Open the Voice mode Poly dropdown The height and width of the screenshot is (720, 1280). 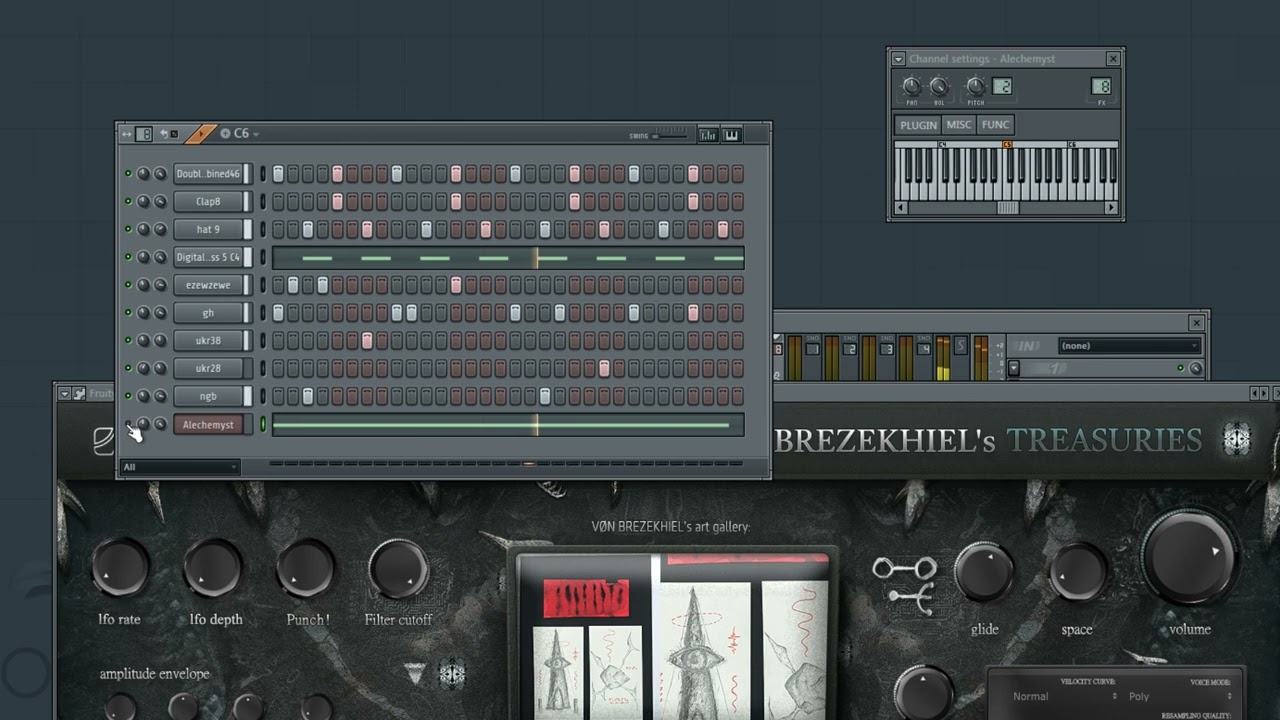[1178, 696]
